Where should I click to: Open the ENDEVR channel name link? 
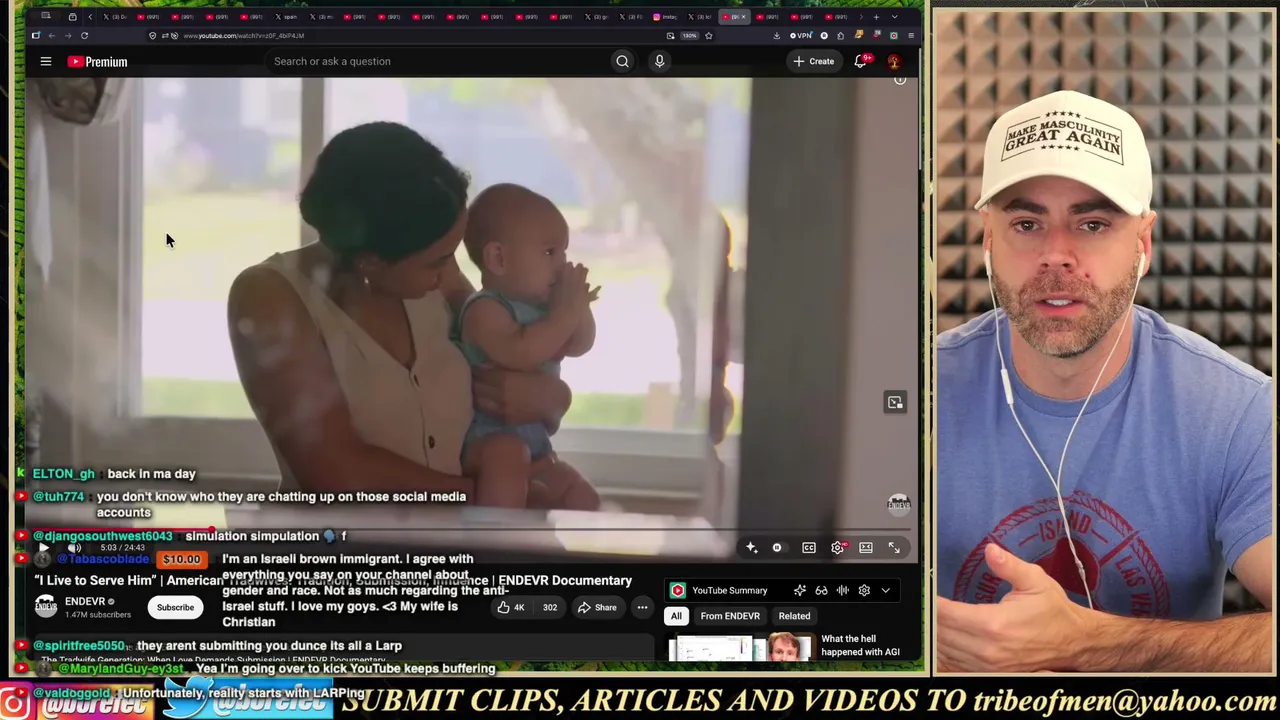tap(85, 601)
